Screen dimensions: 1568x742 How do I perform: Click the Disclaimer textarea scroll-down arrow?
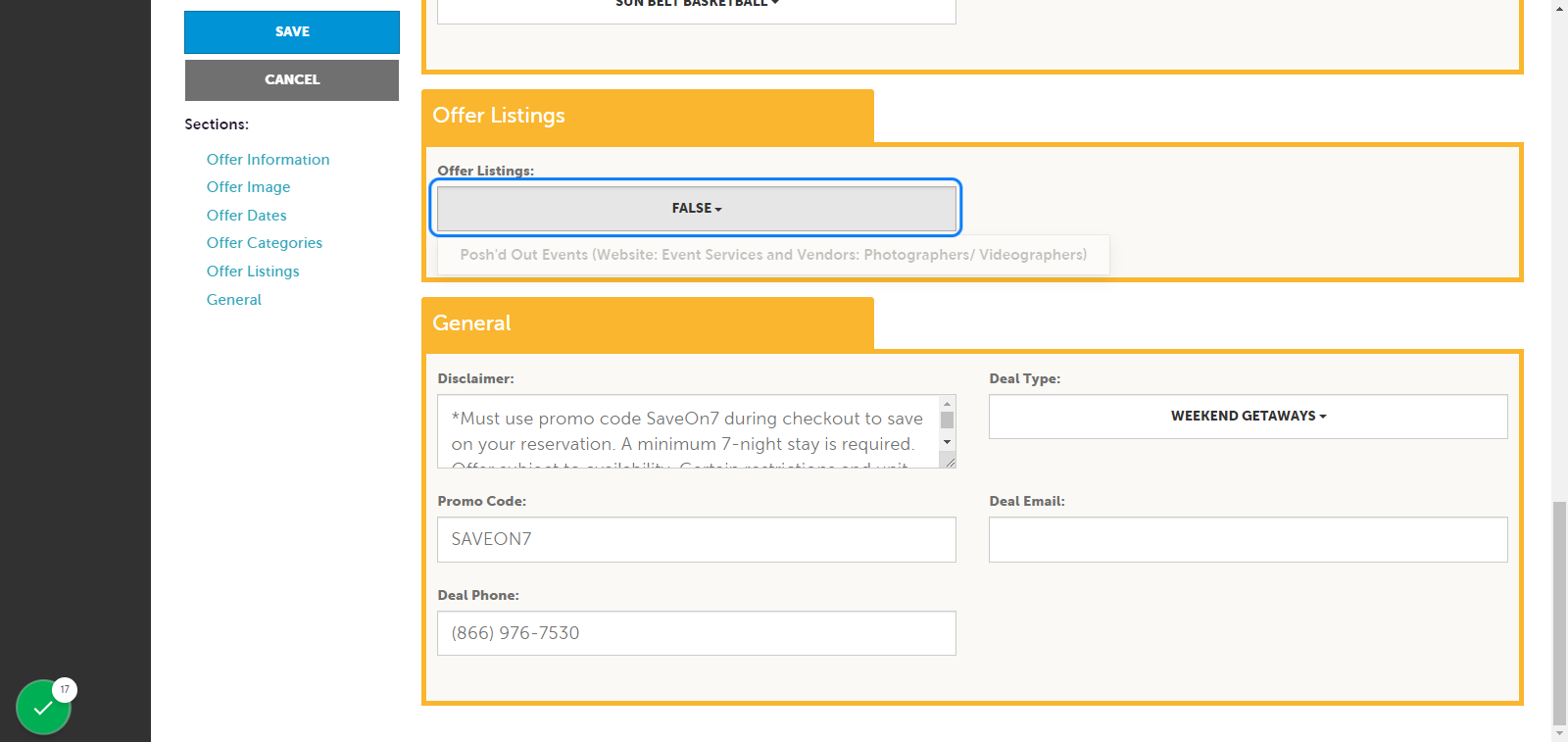click(947, 442)
